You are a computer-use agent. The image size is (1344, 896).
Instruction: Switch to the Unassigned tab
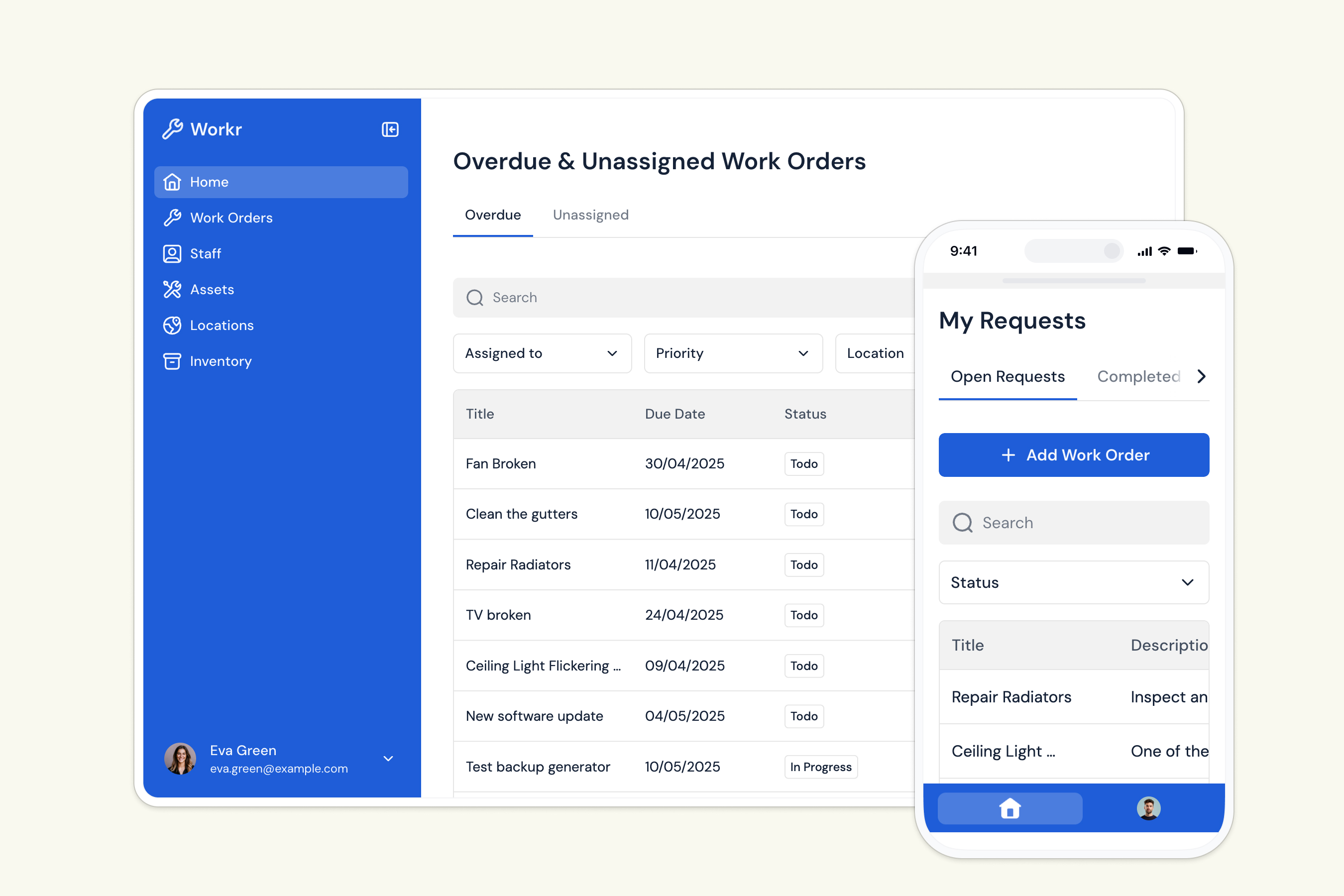tap(590, 215)
